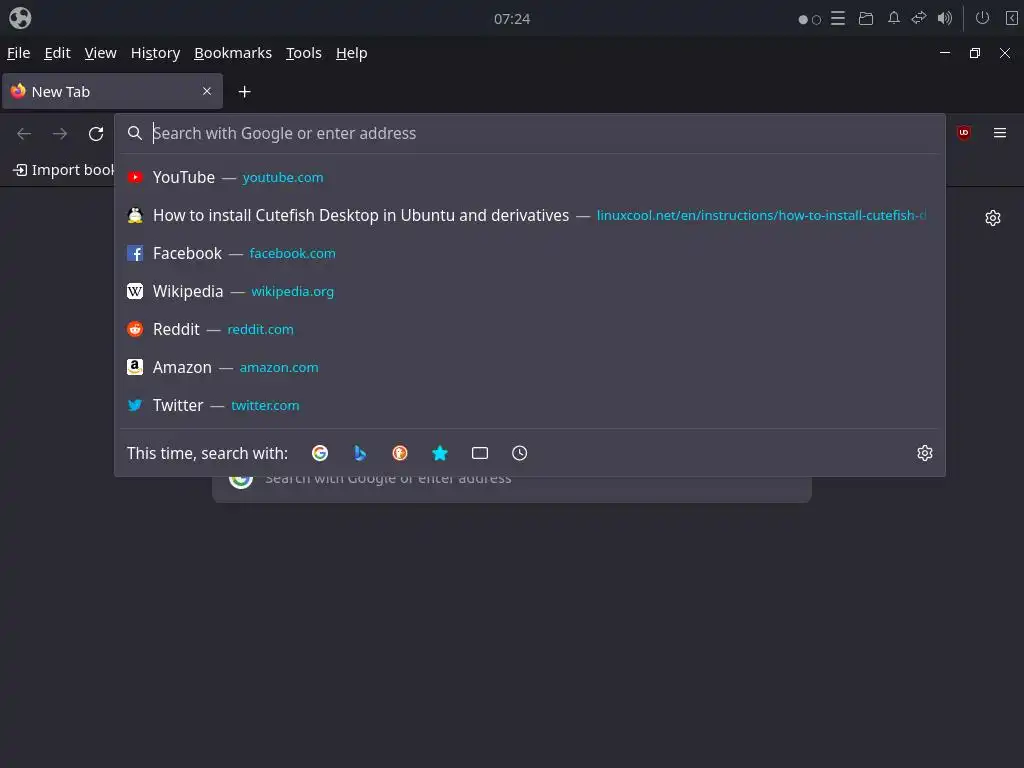Click the globe launcher icon top-left

pyautogui.click(x=20, y=18)
